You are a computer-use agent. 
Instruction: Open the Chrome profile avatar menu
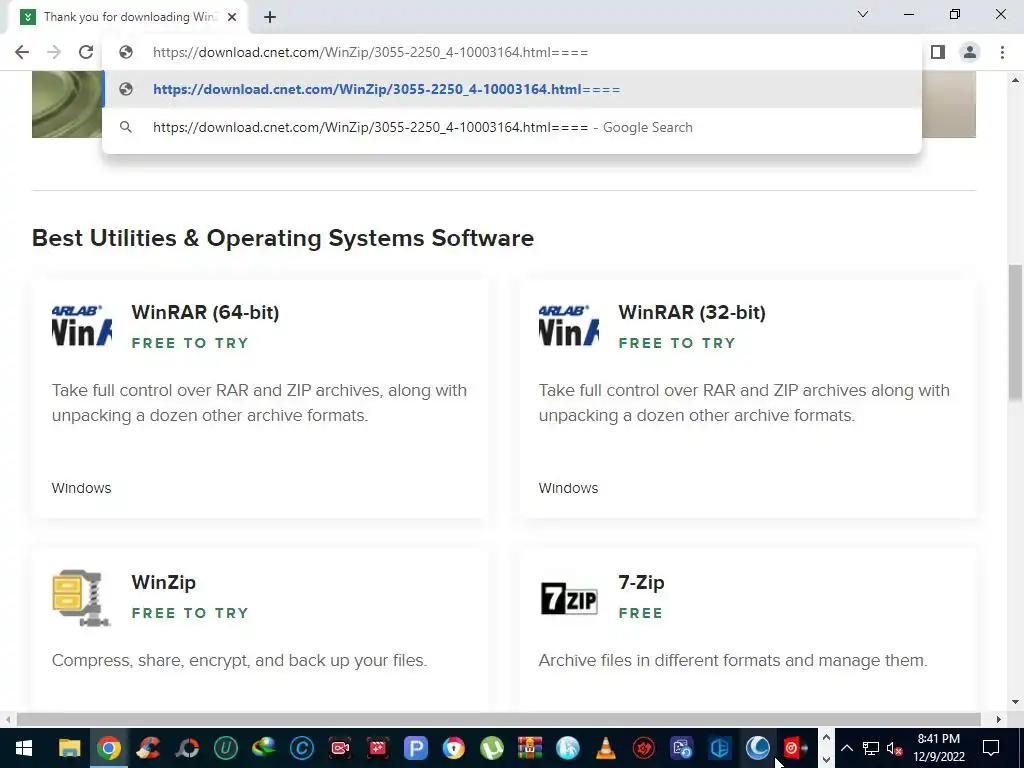point(970,52)
